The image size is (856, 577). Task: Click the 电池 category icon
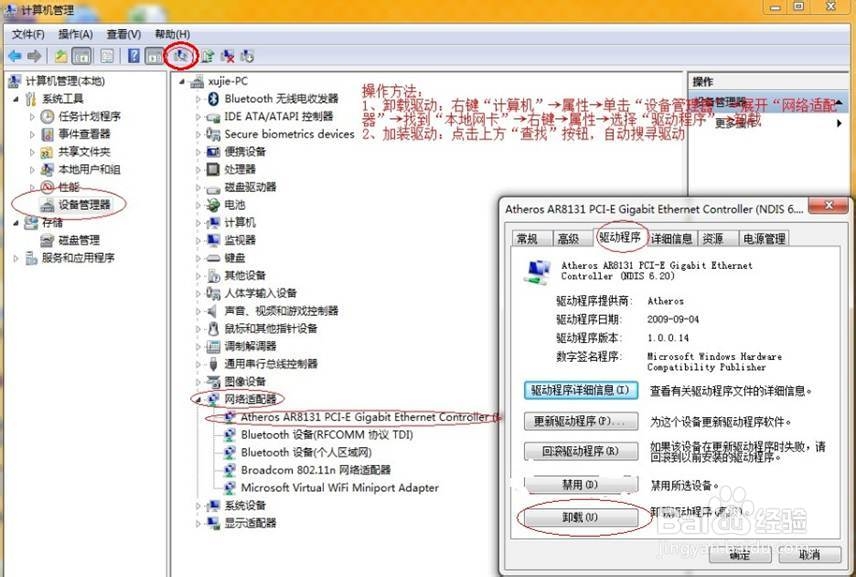tap(213, 205)
